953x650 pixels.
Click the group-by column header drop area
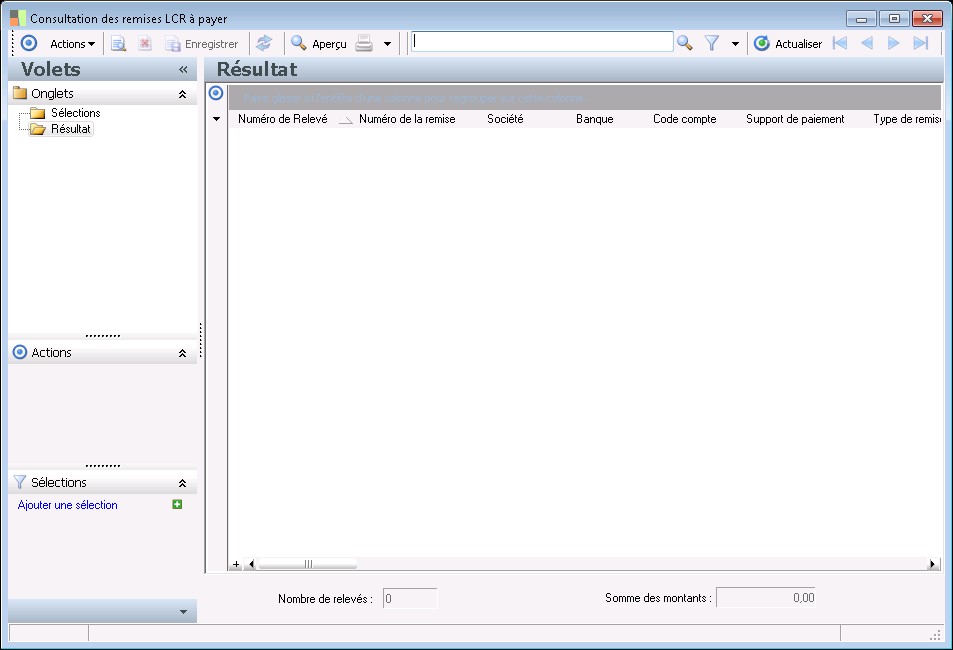point(585,98)
